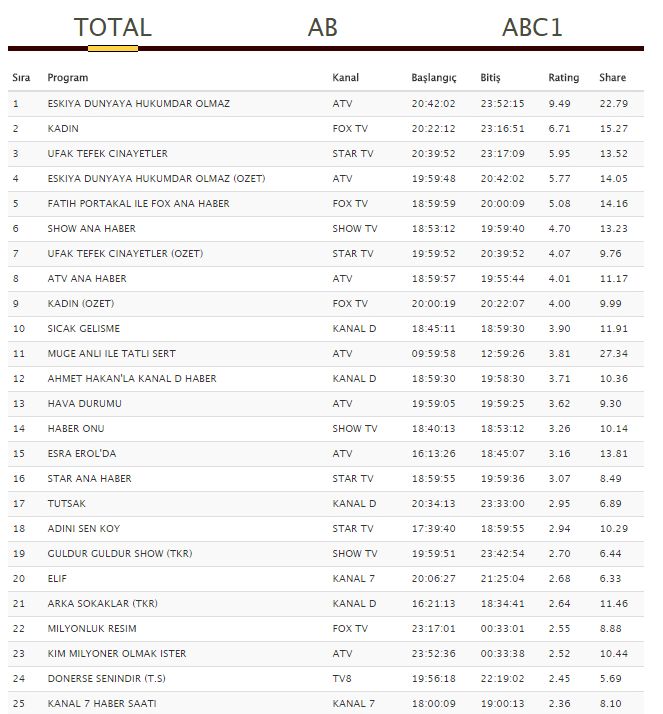Switch to the TOTAL tab
The width and height of the screenshot is (663, 714).
[112, 28]
